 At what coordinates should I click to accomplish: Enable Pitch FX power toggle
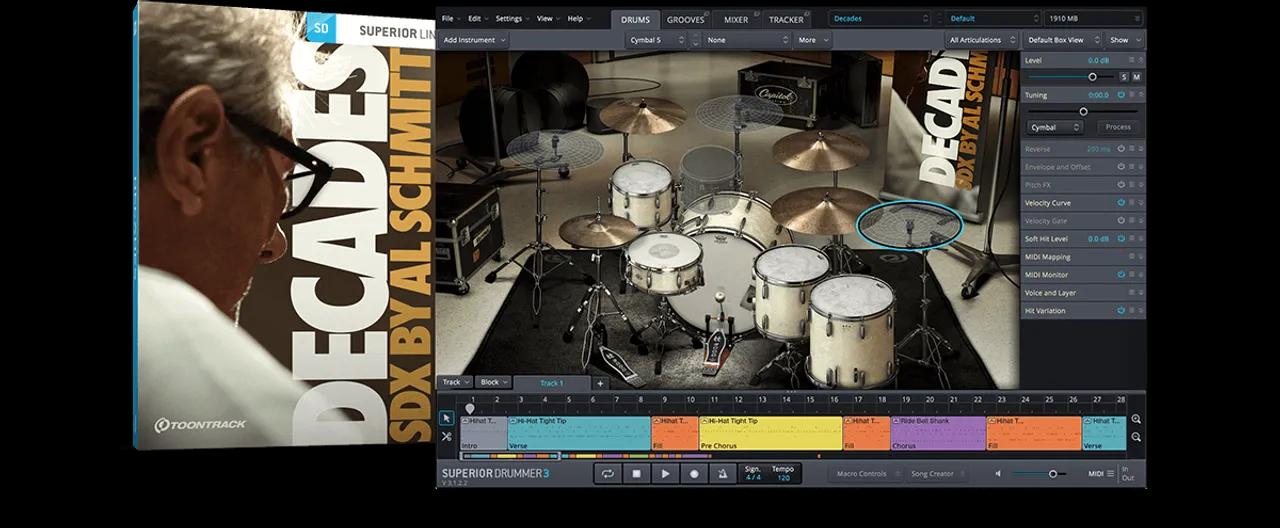click(x=1121, y=185)
